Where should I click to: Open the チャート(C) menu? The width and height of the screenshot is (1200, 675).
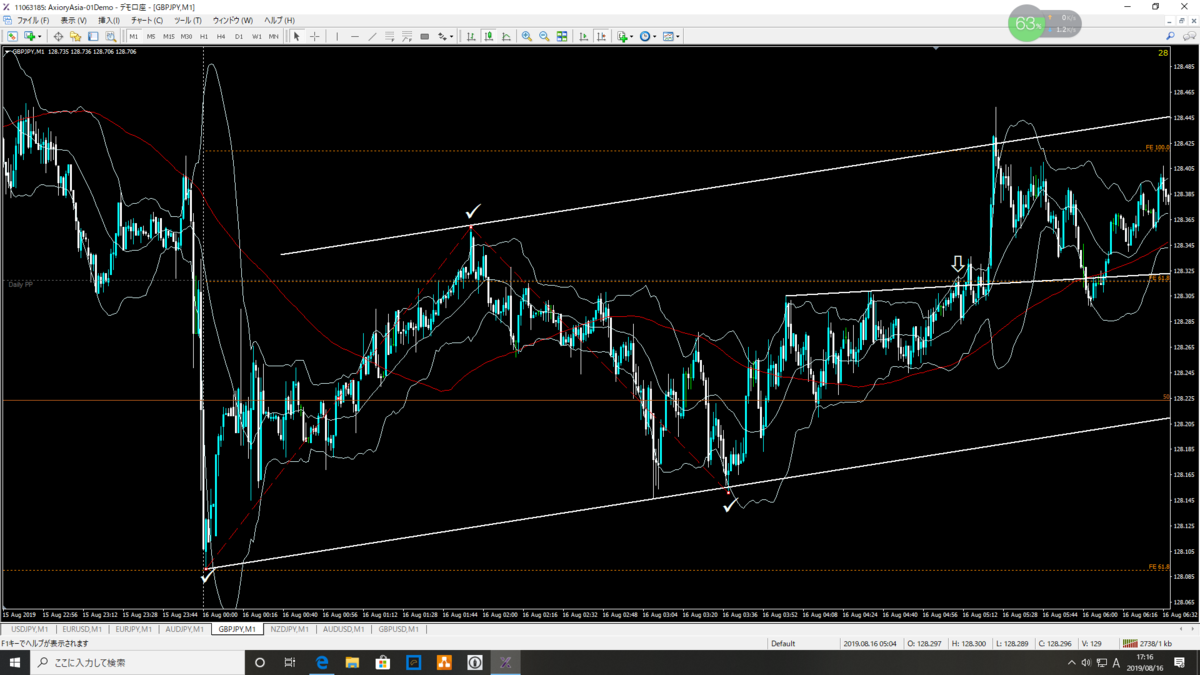pos(147,20)
